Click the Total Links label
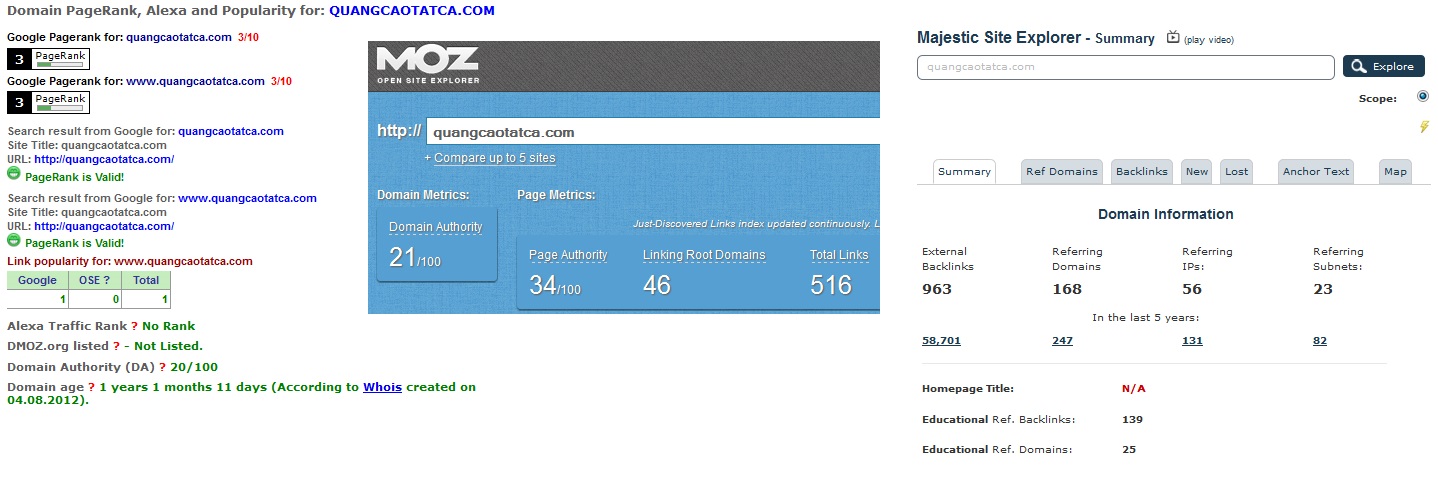The image size is (1438, 478). pyautogui.click(x=839, y=255)
